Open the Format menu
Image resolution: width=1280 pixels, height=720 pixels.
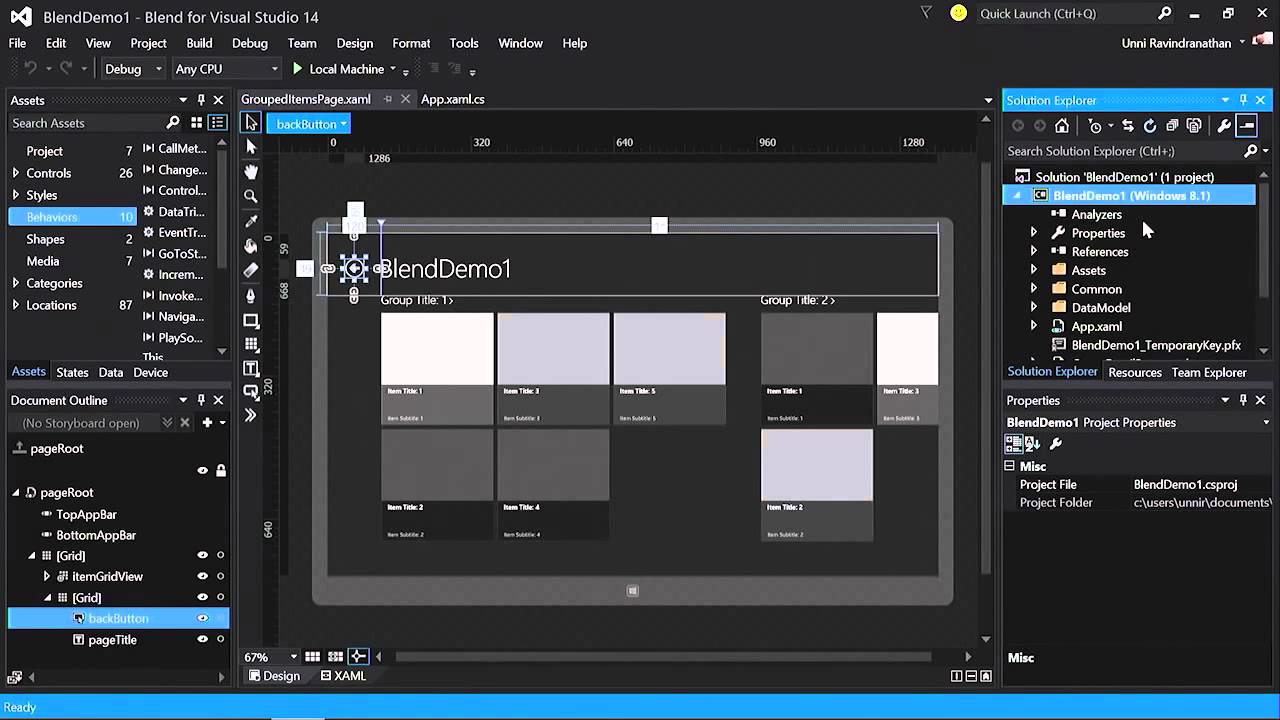(411, 43)
